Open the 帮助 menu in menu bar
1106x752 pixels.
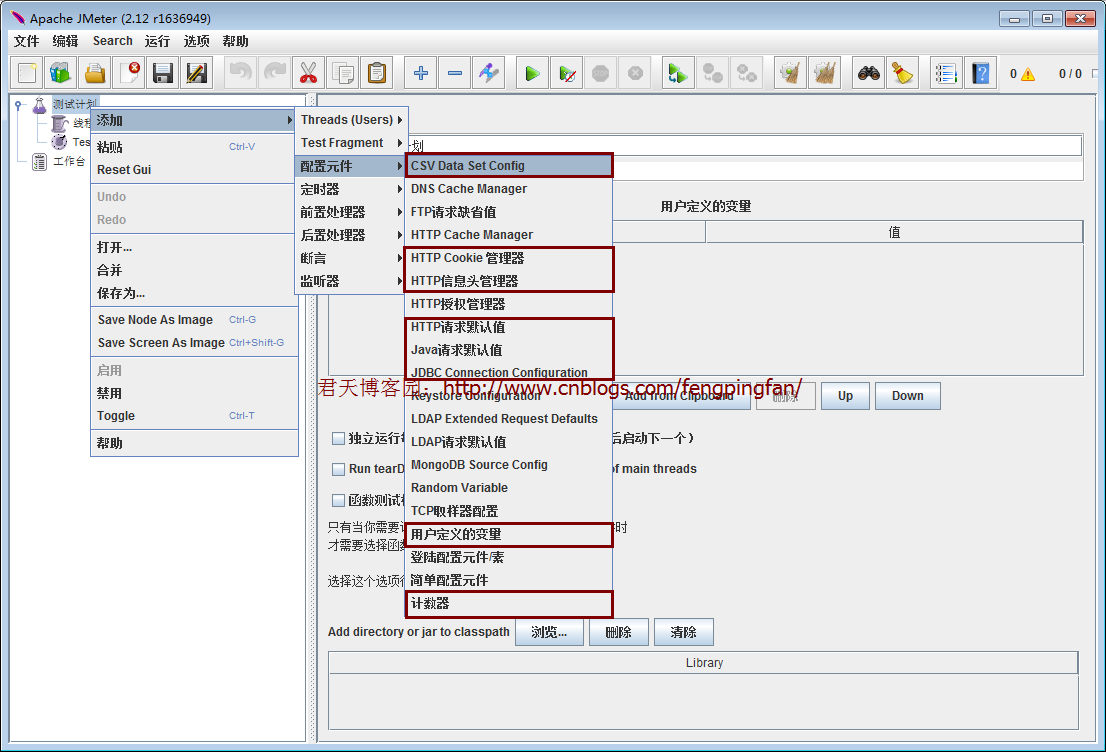click(x=235, y=41)
